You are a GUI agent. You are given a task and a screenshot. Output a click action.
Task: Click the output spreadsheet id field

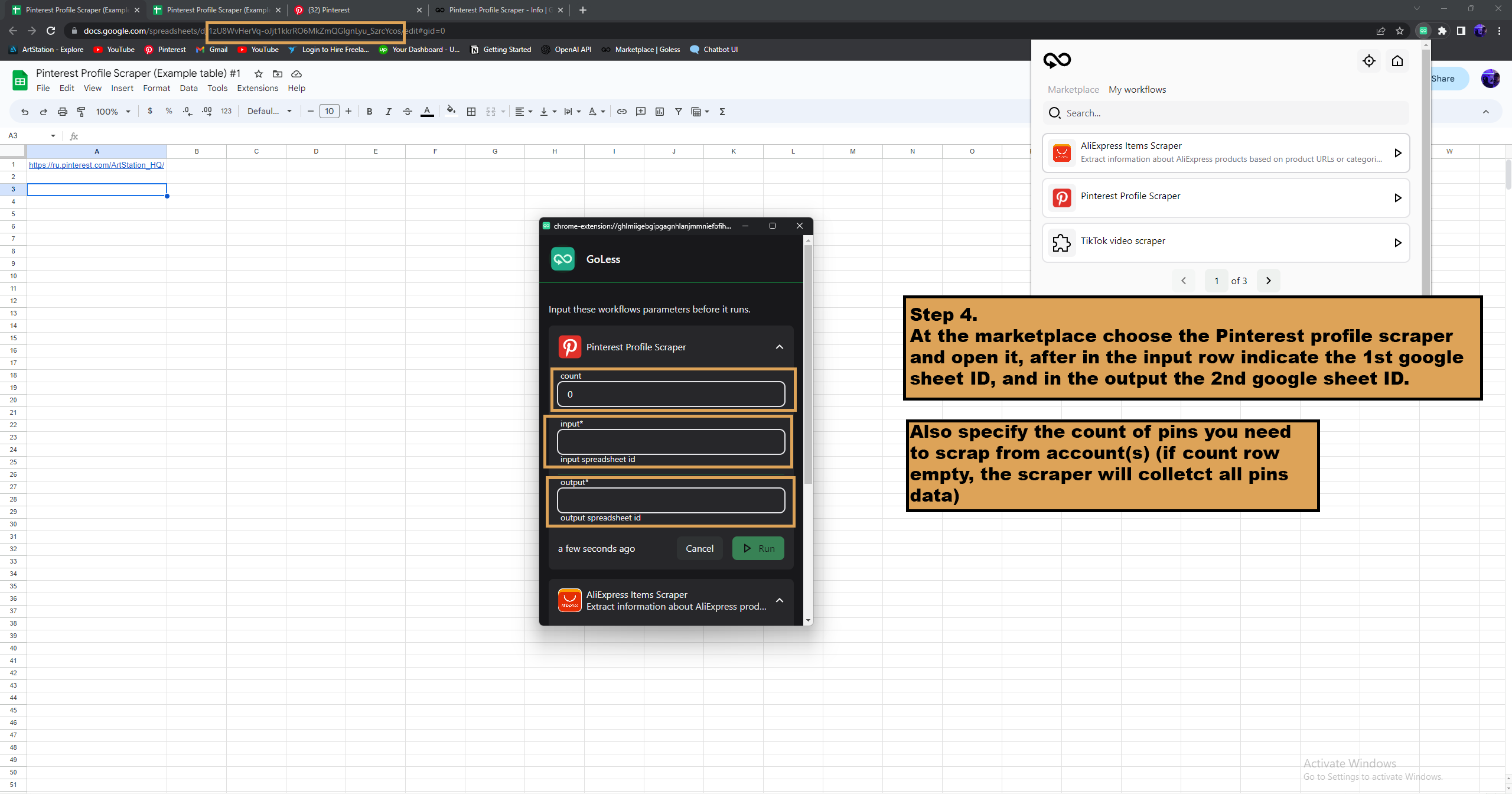[x=671, y=500]
